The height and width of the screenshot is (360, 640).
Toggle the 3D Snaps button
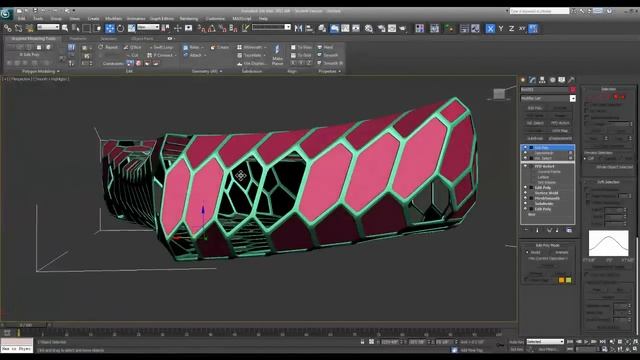[x=201, y=28]
